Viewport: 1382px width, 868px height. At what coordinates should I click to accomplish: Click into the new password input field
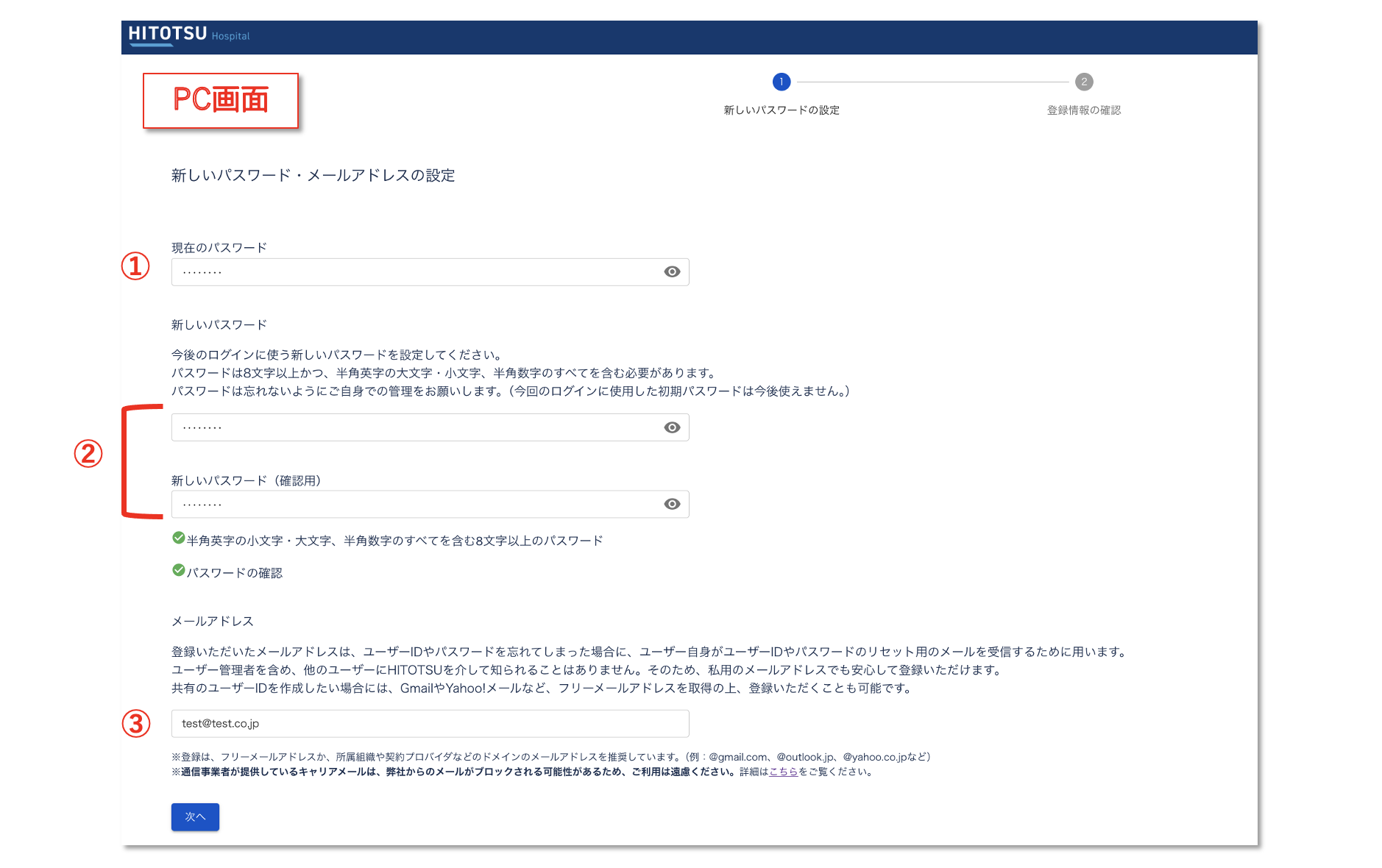(412, 427)
